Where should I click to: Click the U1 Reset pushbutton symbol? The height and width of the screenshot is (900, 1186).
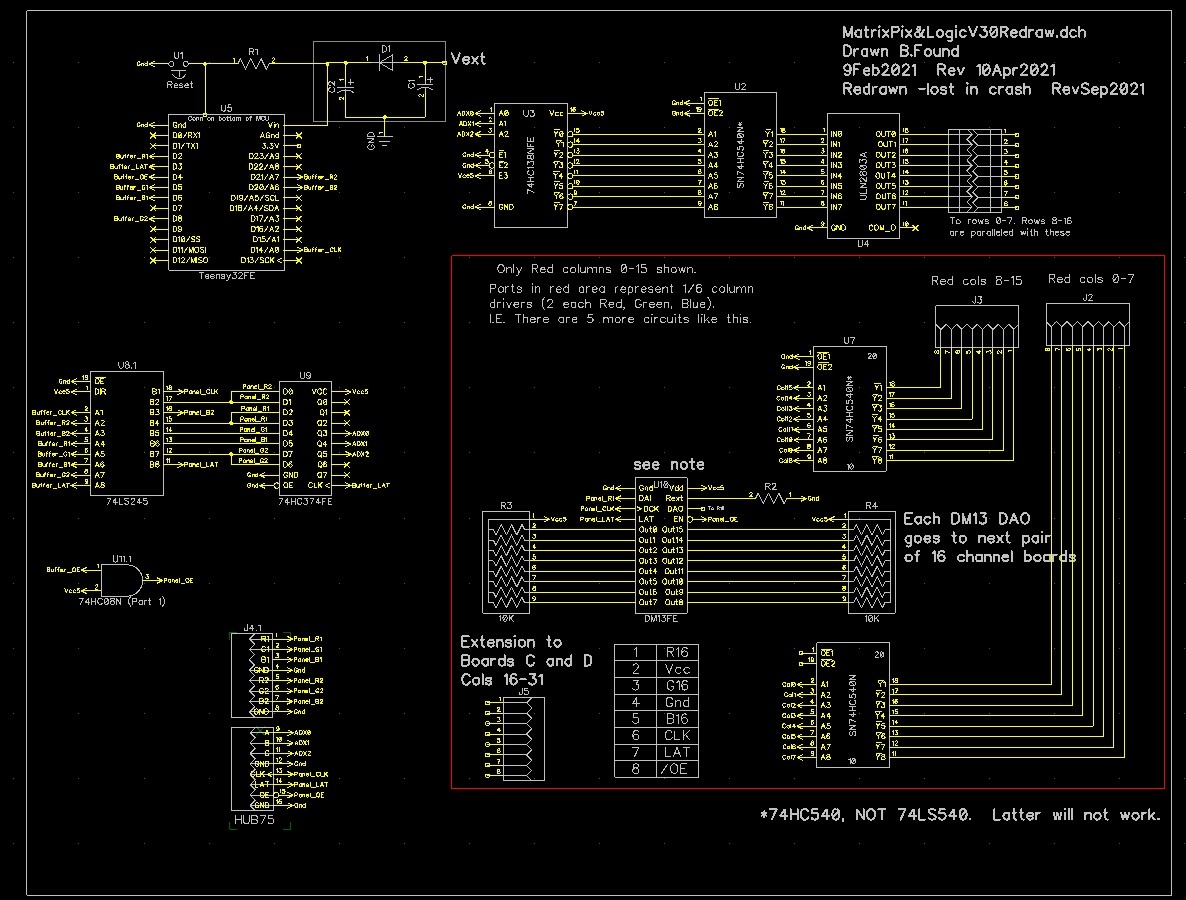[x=179, y=66]
